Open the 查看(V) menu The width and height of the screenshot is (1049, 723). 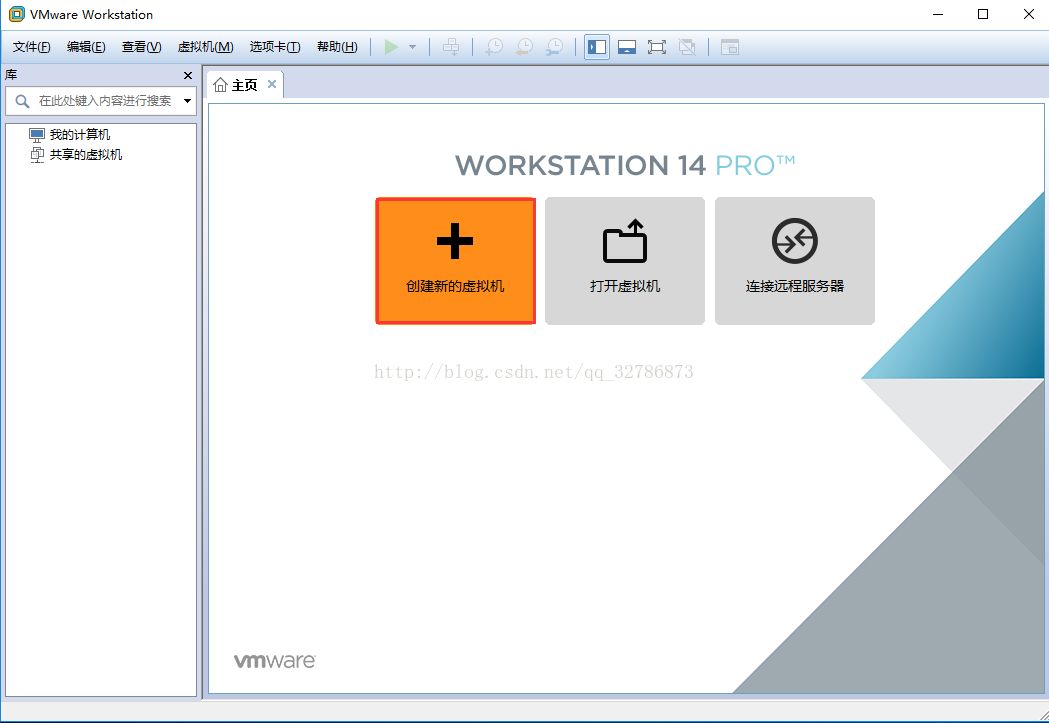pyautogui.click(x=141, y=47)
